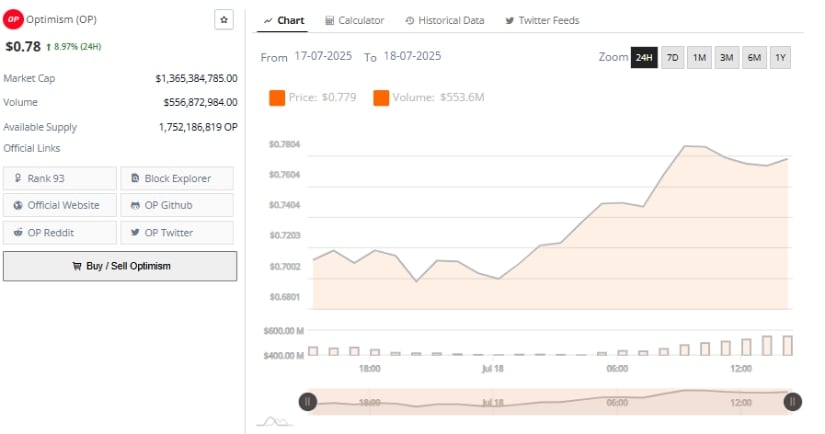Star Optimism as a favorite

point(224,20)
